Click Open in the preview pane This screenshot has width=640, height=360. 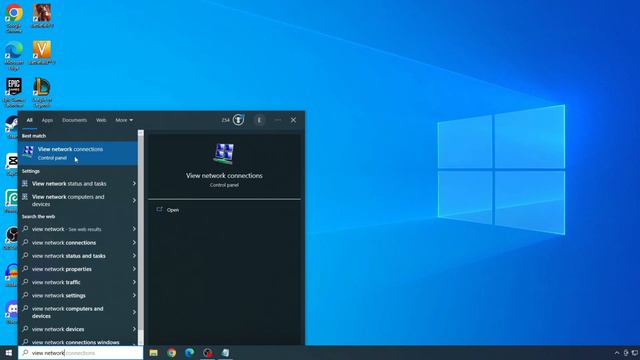coord(173,210)
